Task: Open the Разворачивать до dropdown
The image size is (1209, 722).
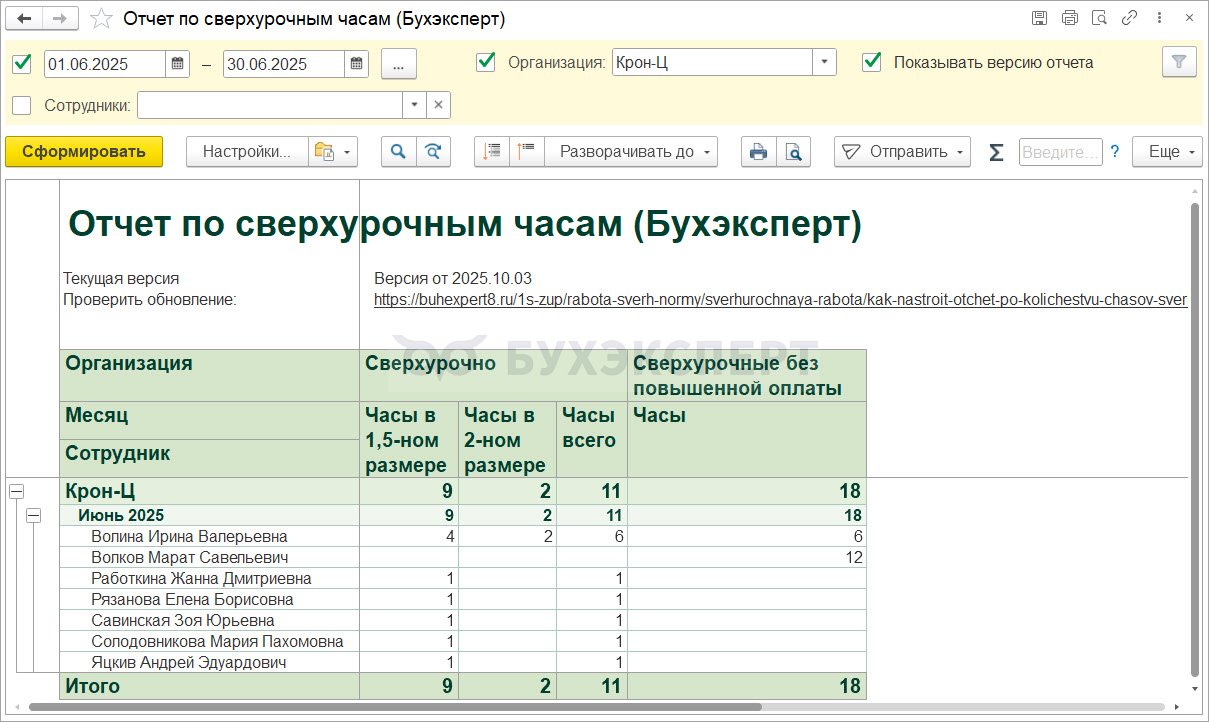Action: pyautogui.click(x=637, y=152)
